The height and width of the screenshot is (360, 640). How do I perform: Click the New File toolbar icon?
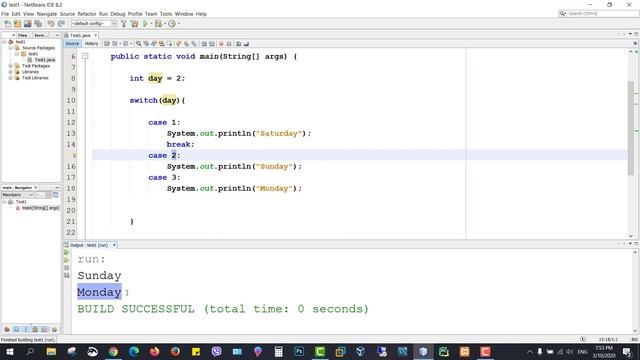[7, 24]
